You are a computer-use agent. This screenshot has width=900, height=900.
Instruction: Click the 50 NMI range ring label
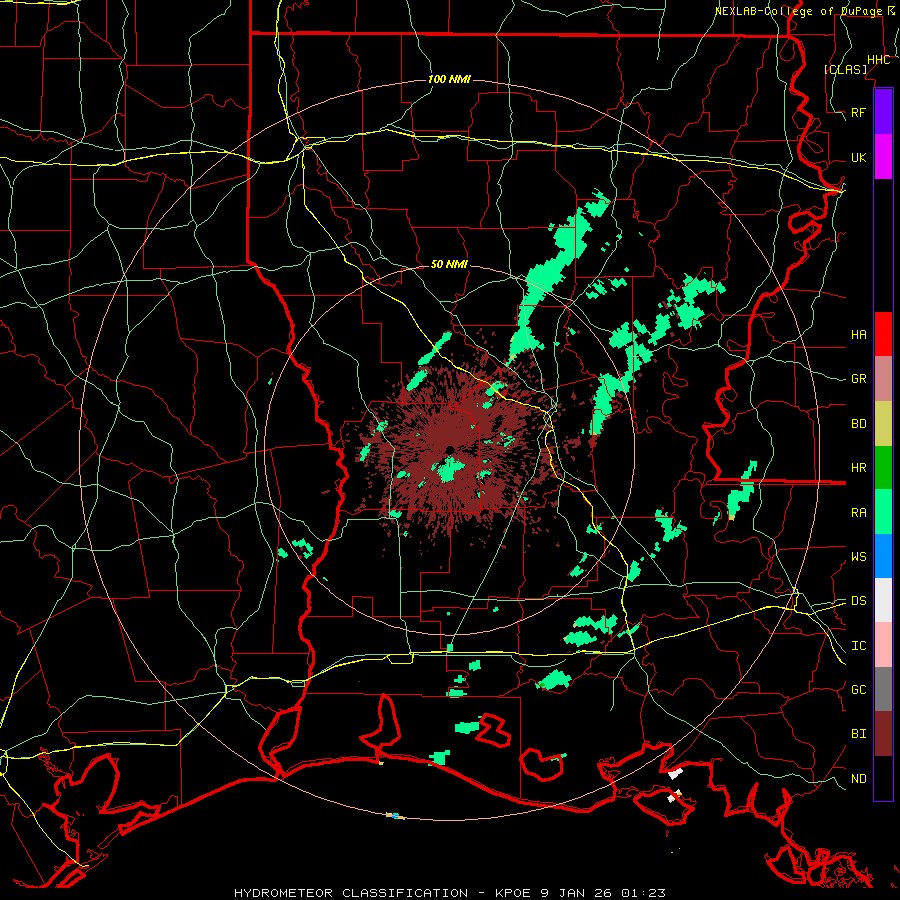449,265
